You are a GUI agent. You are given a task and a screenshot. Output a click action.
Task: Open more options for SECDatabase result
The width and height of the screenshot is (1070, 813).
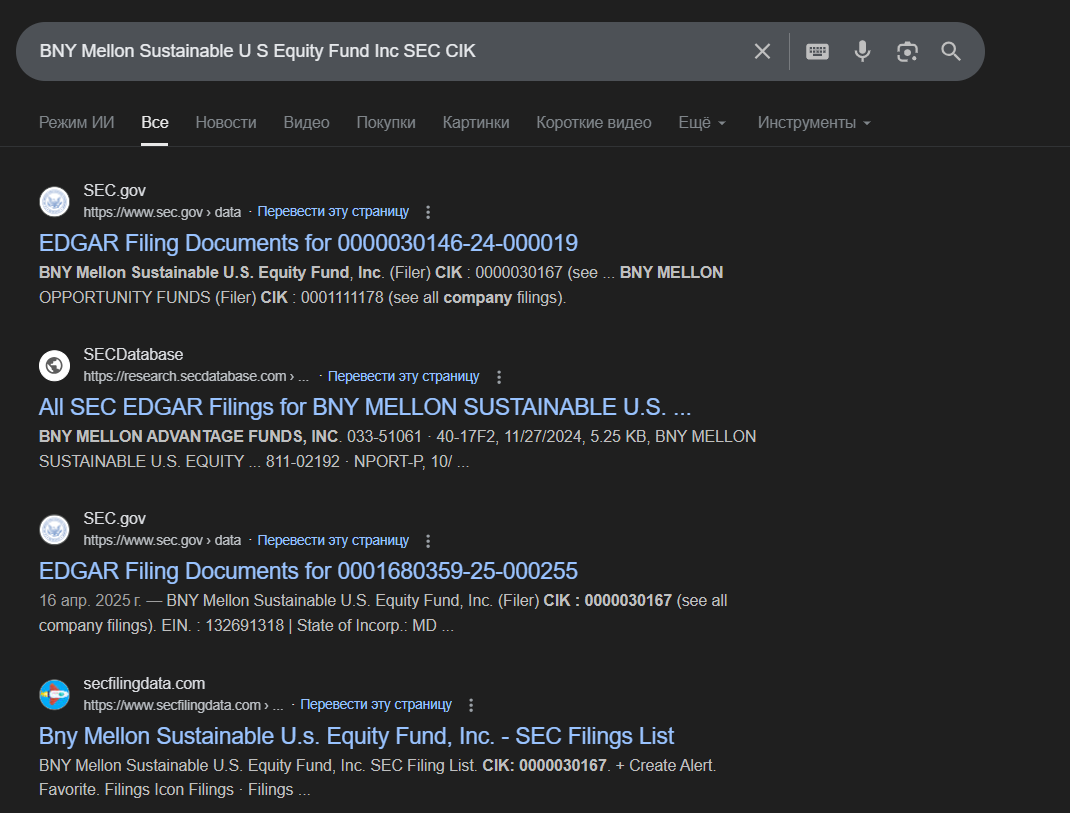click(x=499, y=377)
